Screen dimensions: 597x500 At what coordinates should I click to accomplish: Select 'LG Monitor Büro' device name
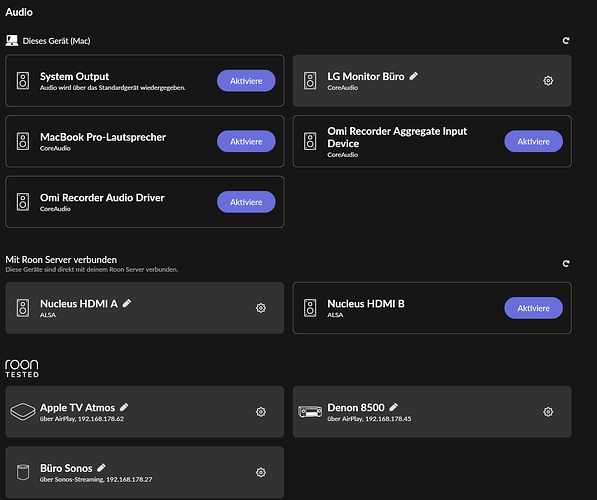[366, 77]
